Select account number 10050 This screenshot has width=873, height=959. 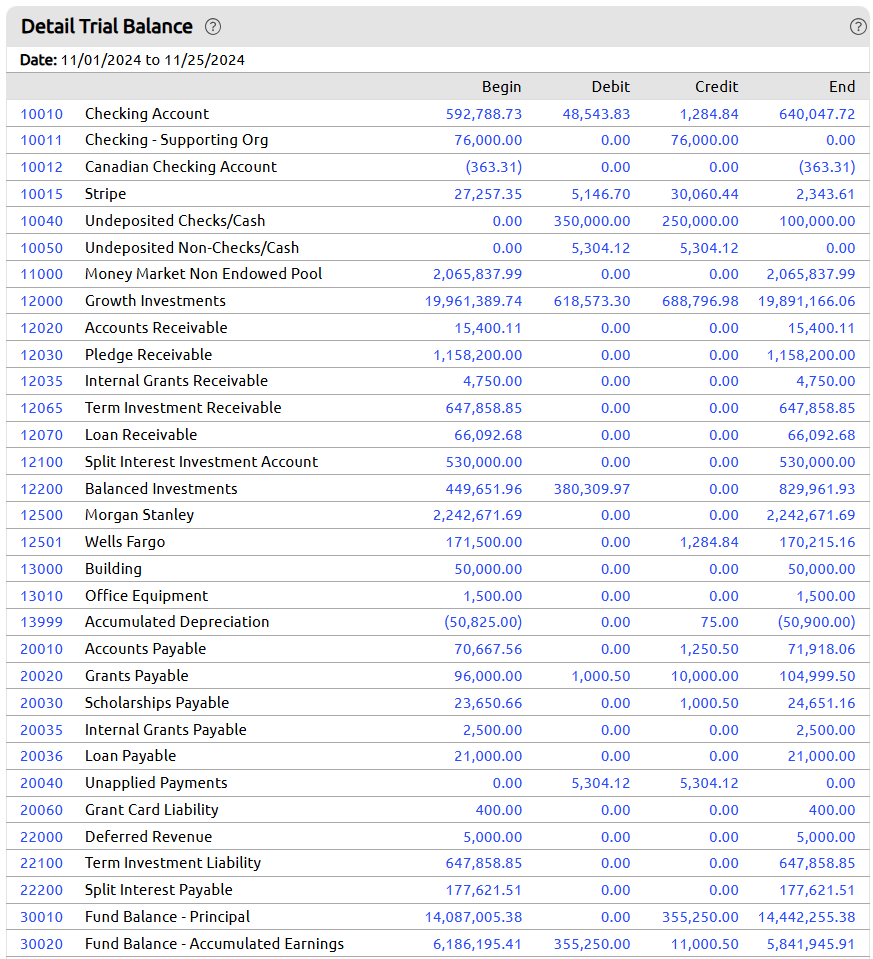pos(42,248)
